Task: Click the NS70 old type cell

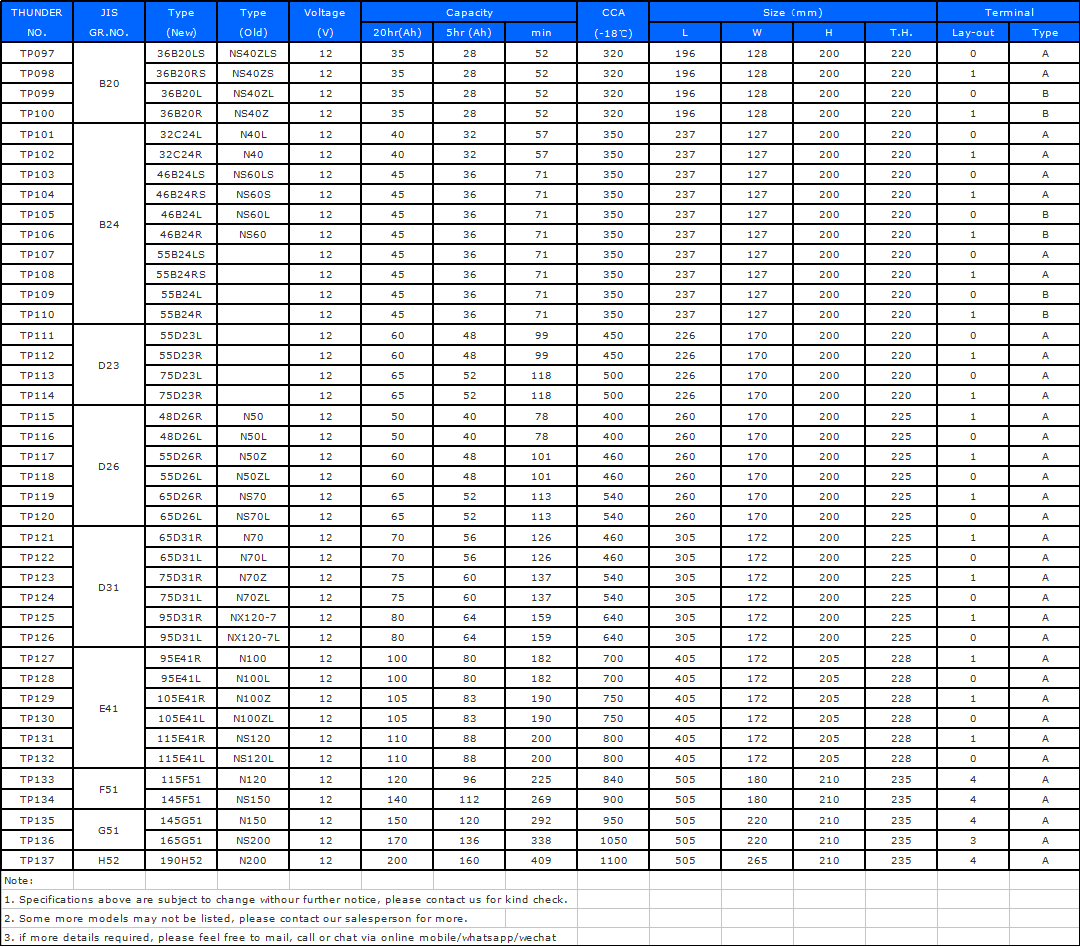Action: tap(253, 497)
